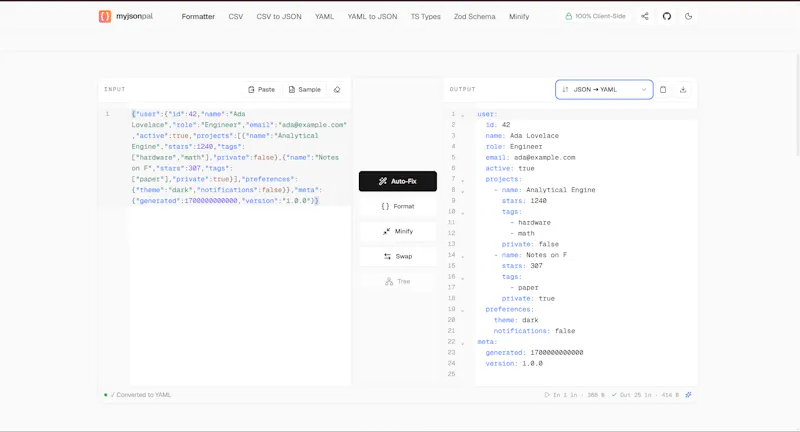This screenshot has width=800, height=432.
Task: Click the 'theme: dark' output line
Action: pyautogui.click(x=516, y=320)
